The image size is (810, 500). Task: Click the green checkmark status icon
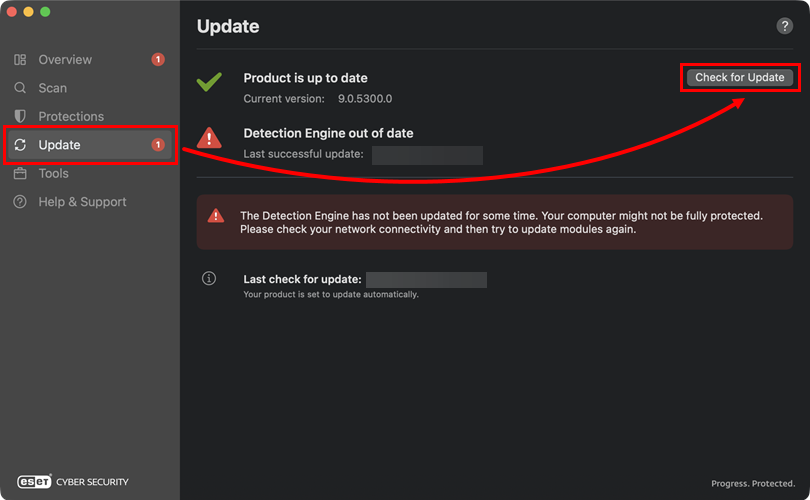[x=209, y=82]
